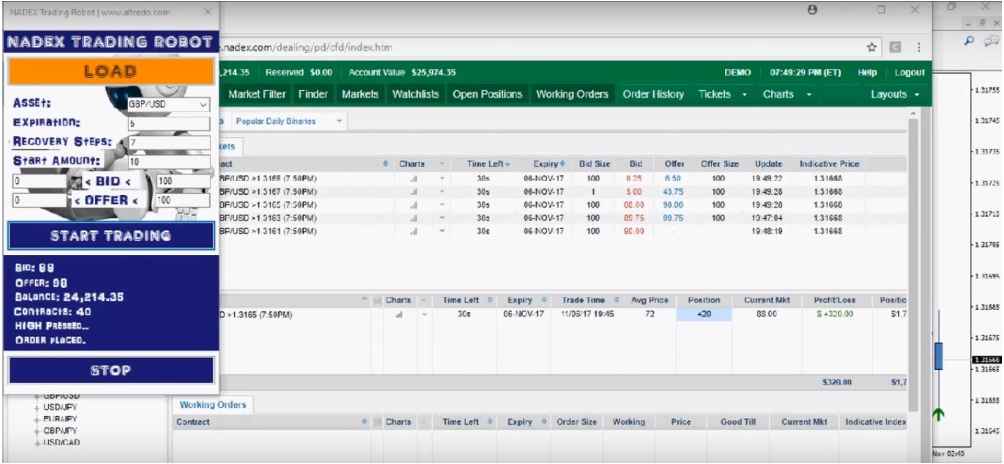Click the Recovery Steps input field
Viewport: 1004px width, 464px height.
[169, 143]
